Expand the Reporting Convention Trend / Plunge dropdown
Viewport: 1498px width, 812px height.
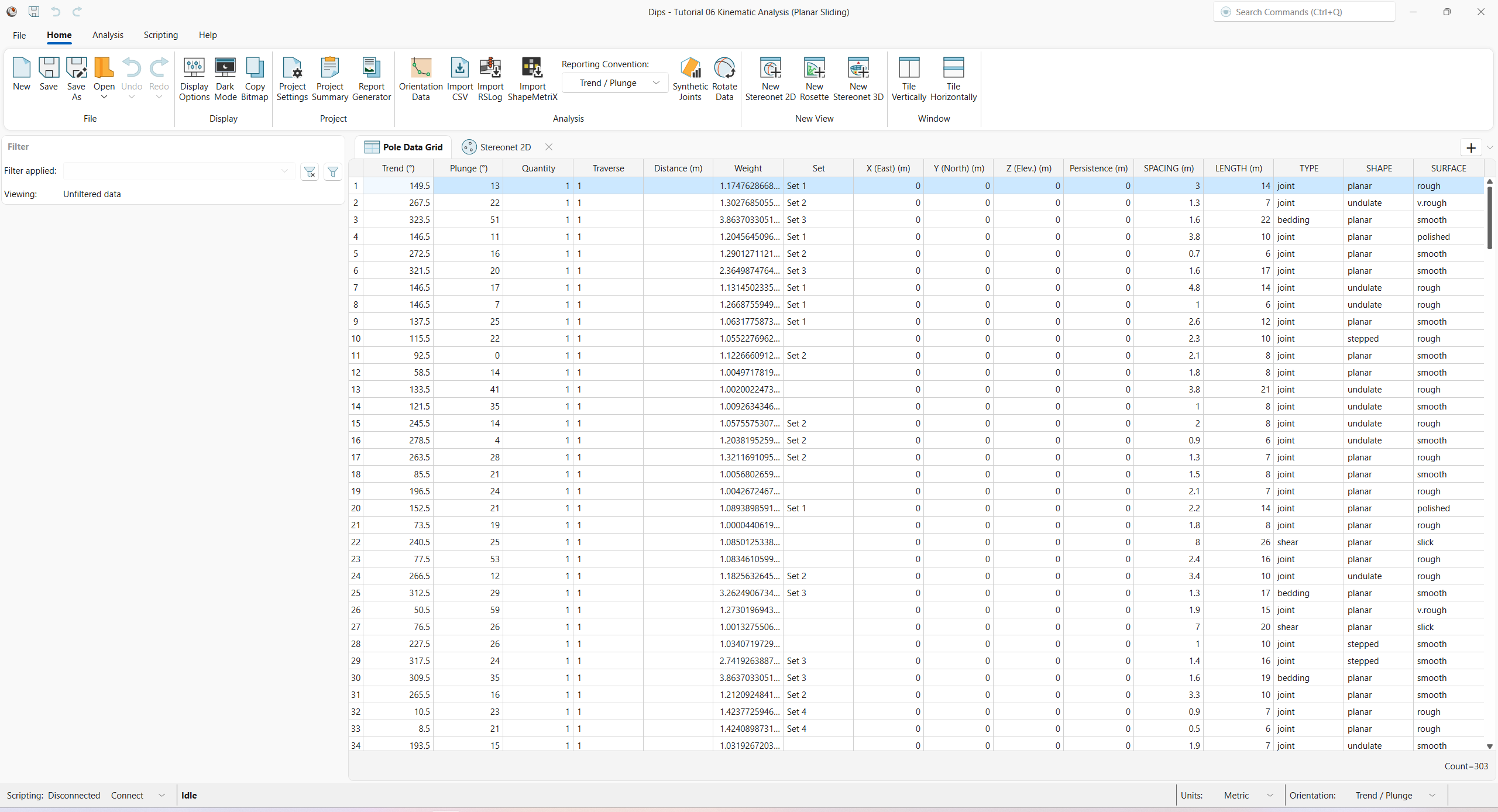[x=614, y=83]
